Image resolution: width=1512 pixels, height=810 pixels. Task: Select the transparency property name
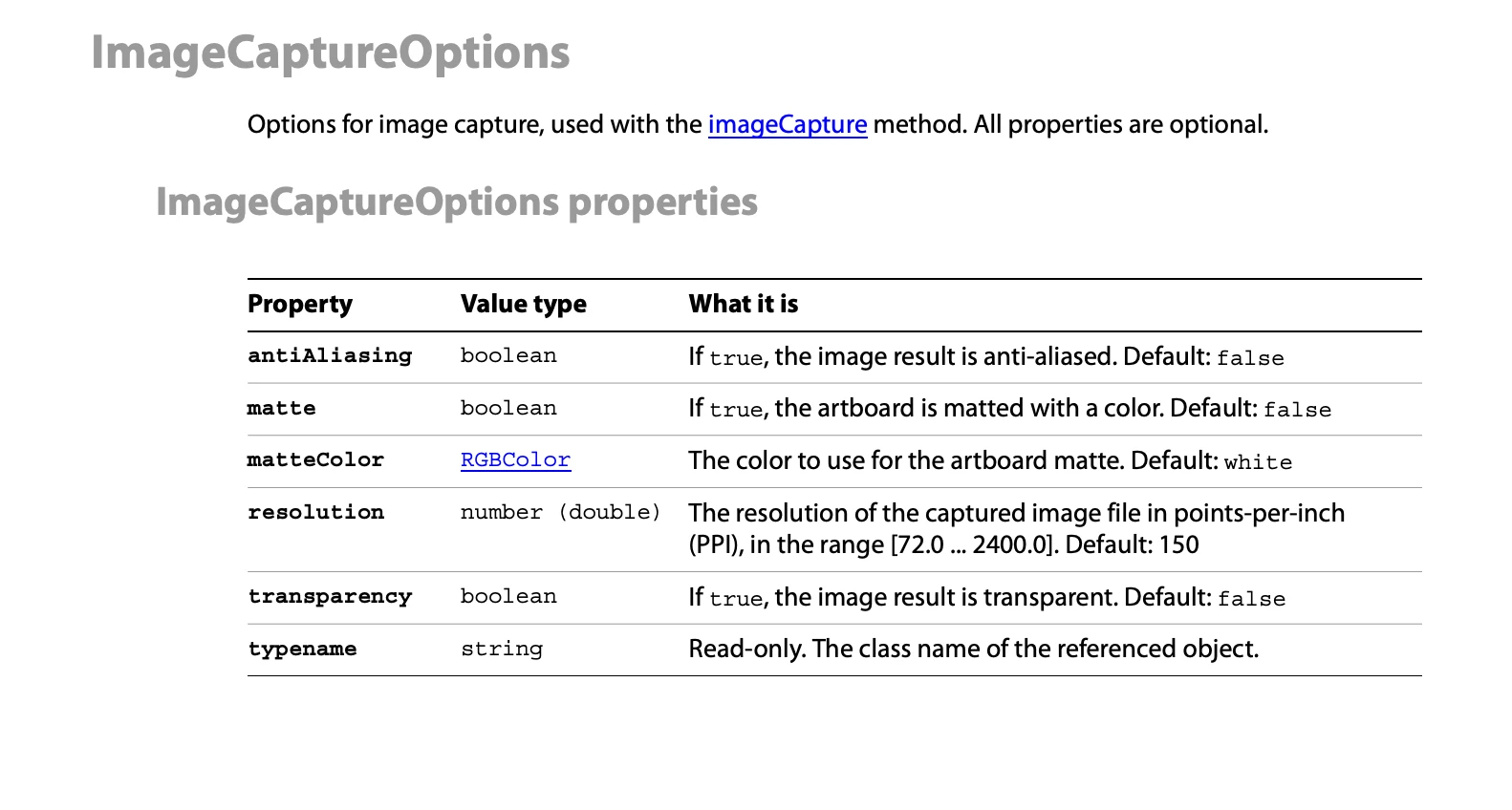pos(330,597)
